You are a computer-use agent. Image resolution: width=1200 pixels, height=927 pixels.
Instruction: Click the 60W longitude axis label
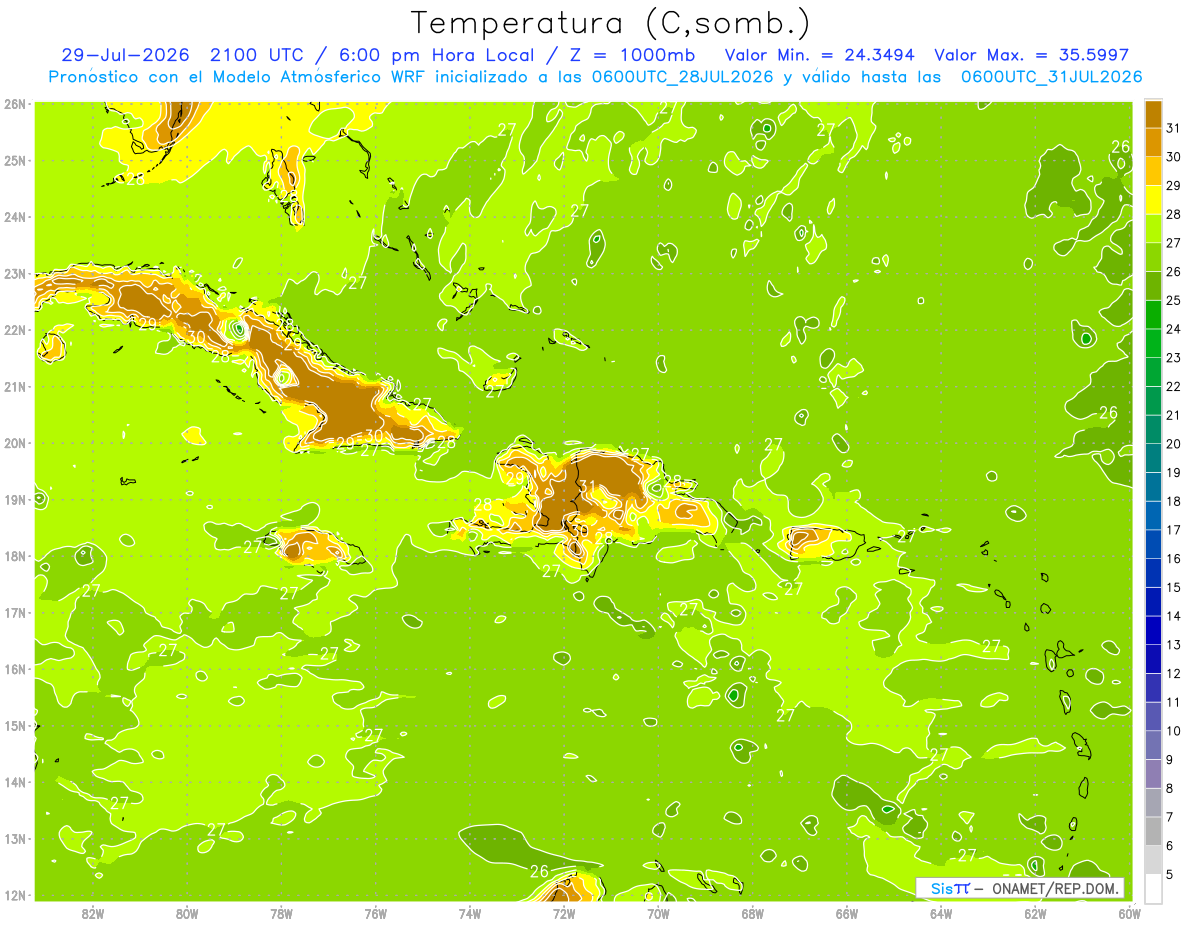(x=1130, y=913)
